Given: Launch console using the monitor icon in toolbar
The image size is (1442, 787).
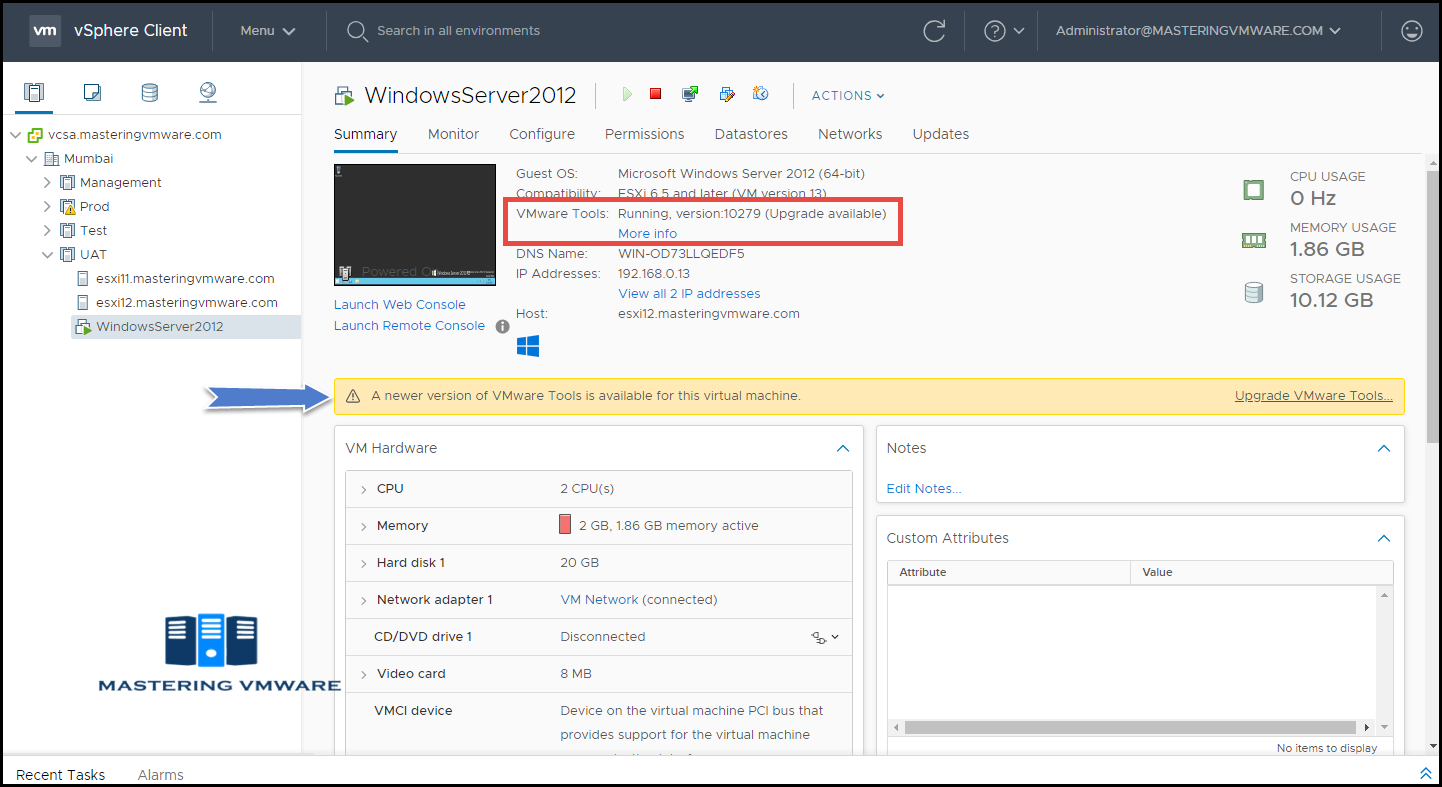Looking at the screenshot, I should 690,94.
